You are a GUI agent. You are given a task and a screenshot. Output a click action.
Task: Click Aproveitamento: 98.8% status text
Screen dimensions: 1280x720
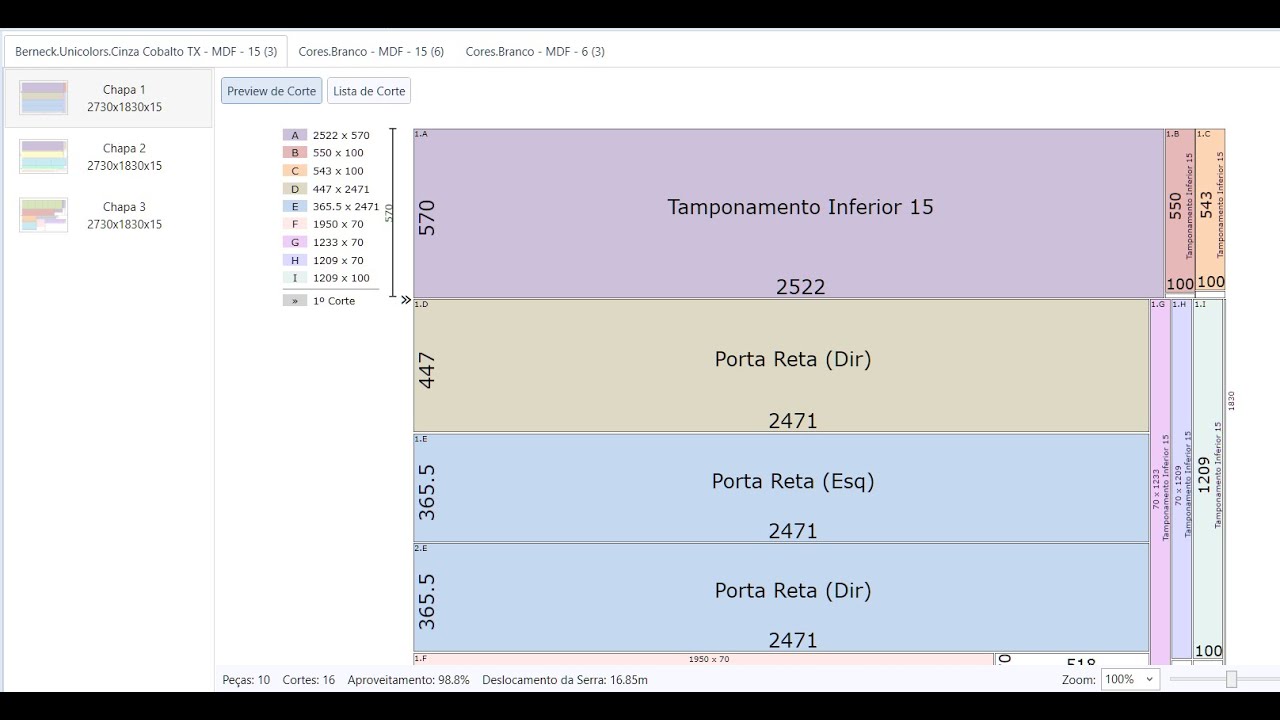tap(409, 680)
